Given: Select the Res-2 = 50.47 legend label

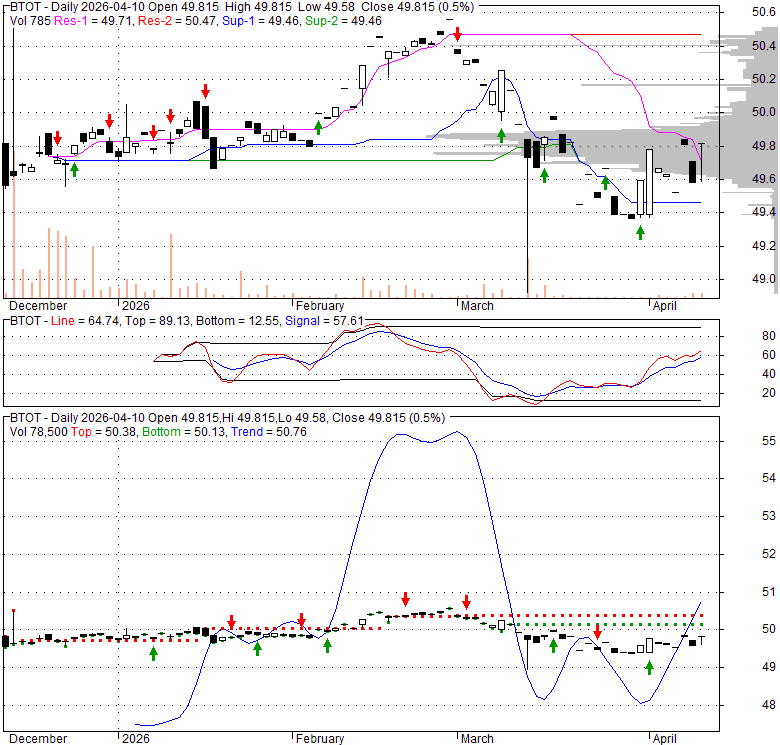Looking at the screenshot, I should point(169,20).
